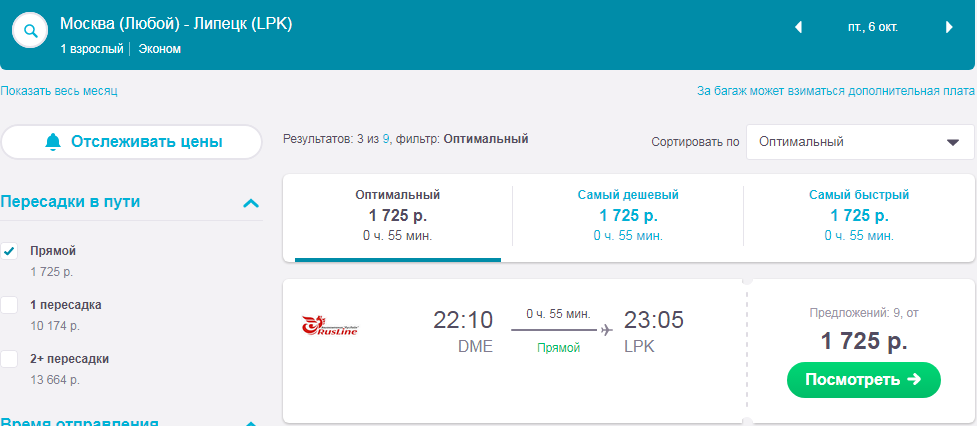Uncheck the Прямой direct flights checkbox
This screenshot has width=977, height=426.
click(10, 251)
